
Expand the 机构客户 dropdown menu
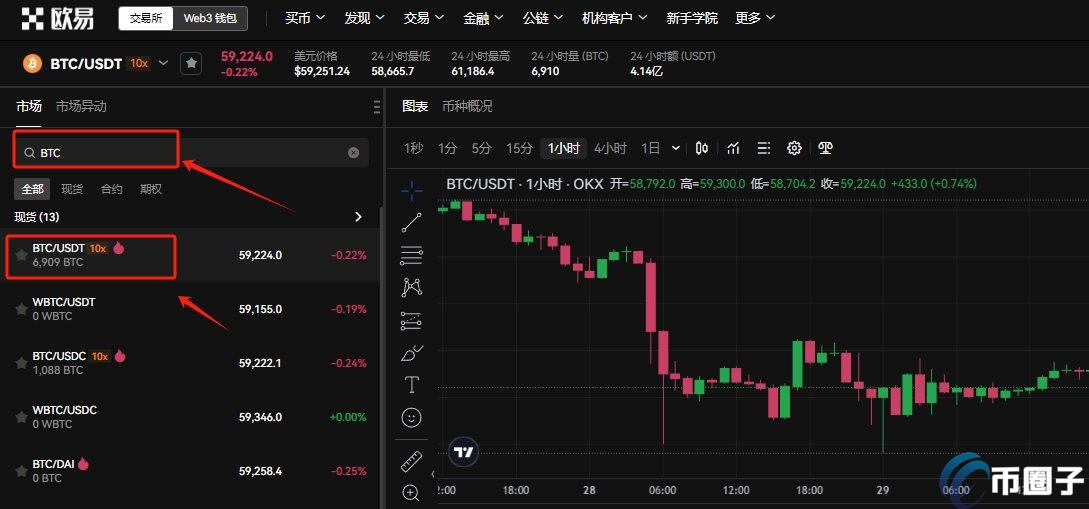coord(615,19)
